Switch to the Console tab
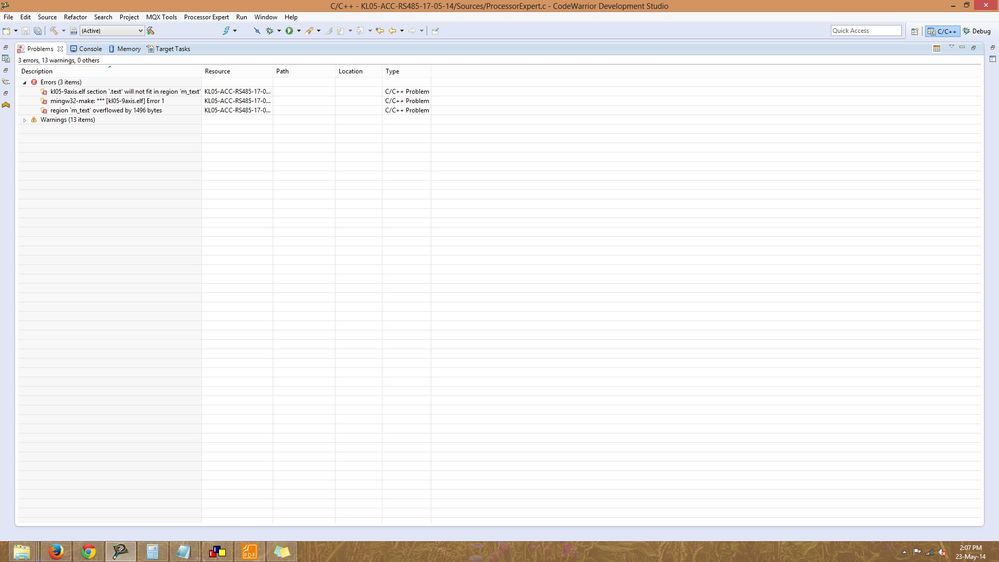Image resolution: width=999 pixels, height=562 pixels. 86,48
